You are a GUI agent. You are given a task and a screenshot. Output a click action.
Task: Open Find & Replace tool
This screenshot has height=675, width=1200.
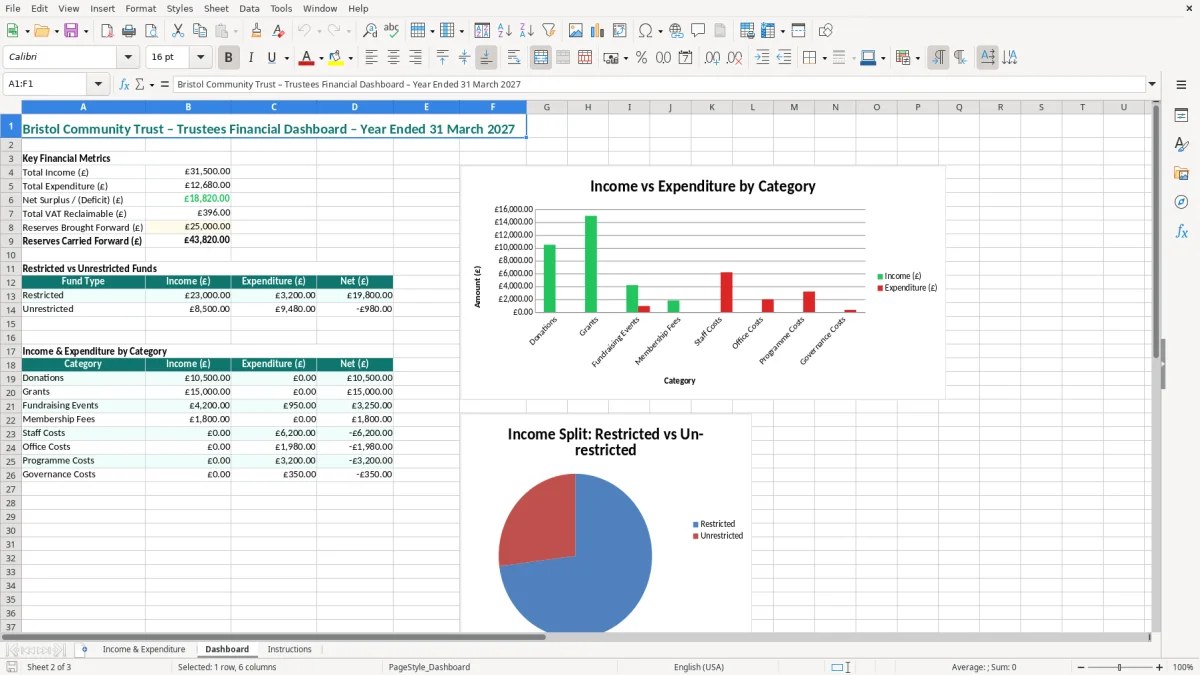coord(370,31)
